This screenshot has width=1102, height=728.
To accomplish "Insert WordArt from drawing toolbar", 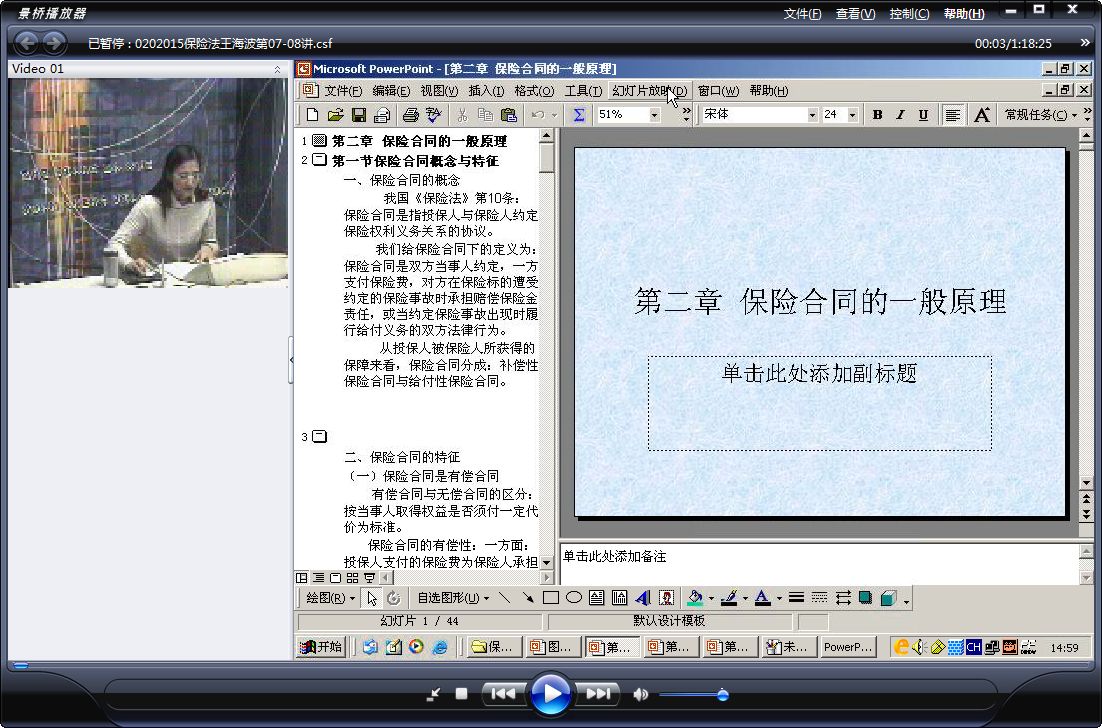I will pos(642,598).
